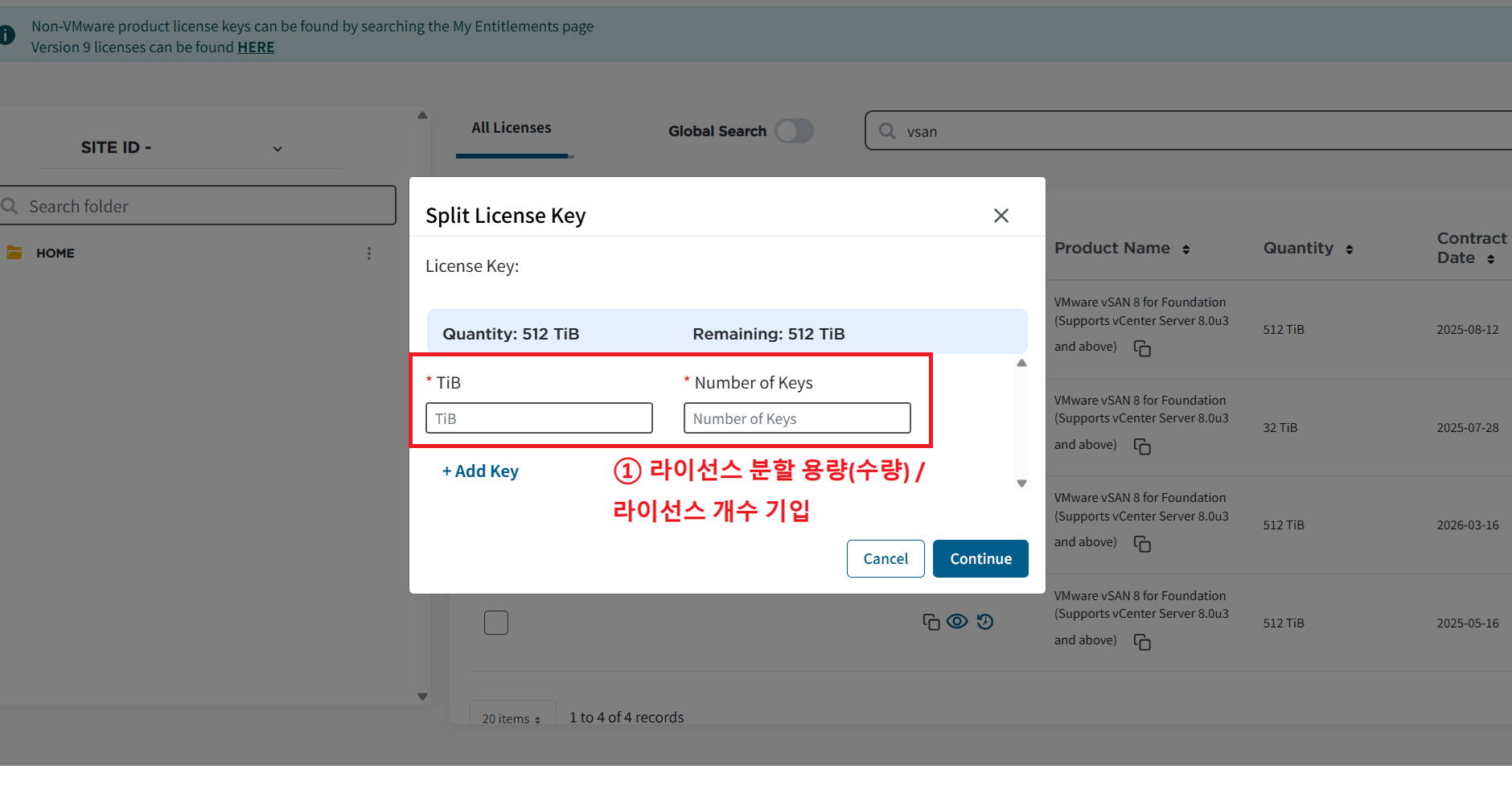Expand the SITE ID dropdown
This screenshot has height=794, width=1512.
tap(277, 149)
